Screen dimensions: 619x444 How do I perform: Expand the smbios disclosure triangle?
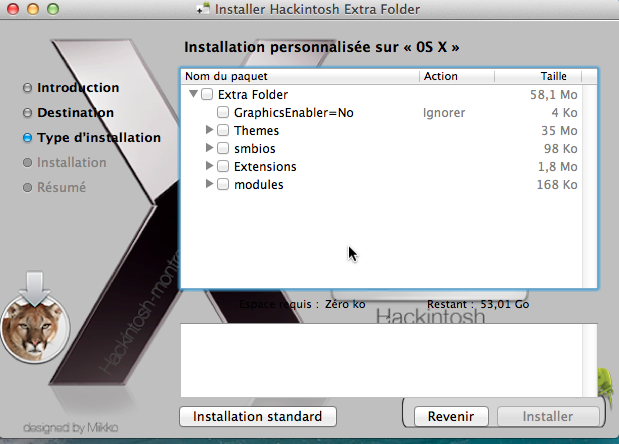[x=209, y=148]
